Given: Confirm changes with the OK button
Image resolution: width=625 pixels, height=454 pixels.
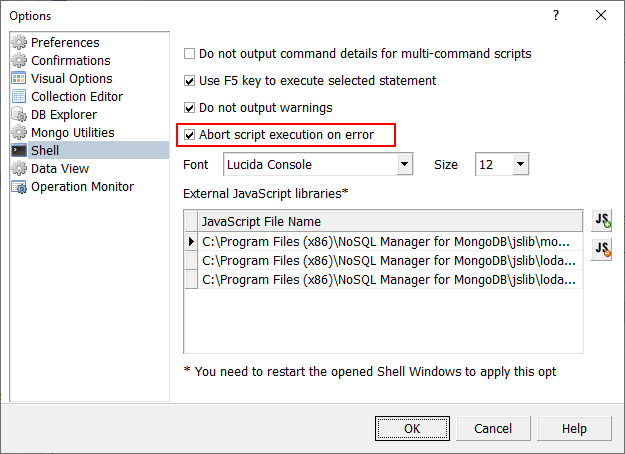Looking at the screenshot, I should click(x=411, y=428).
